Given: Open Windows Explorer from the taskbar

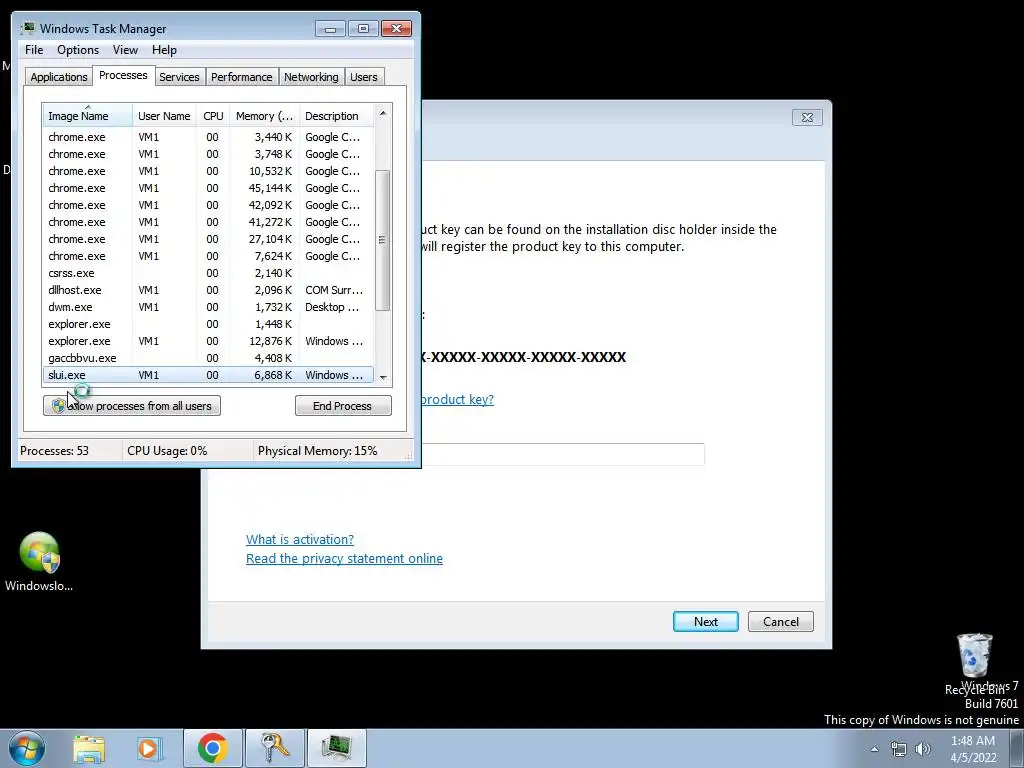Looking at the screenshot, I should 89,748.
